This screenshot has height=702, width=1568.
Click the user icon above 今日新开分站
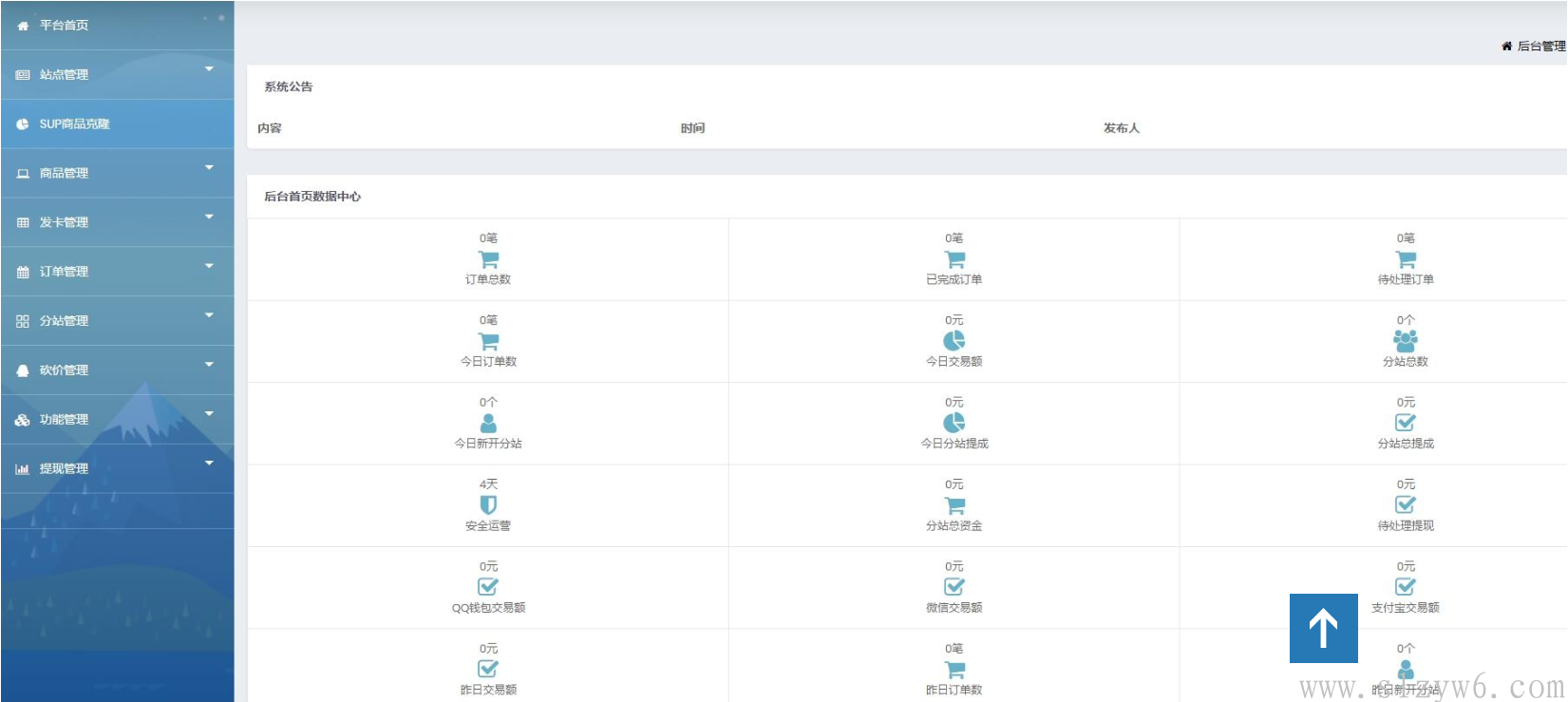pyautogui.click(x=488, y=423)
